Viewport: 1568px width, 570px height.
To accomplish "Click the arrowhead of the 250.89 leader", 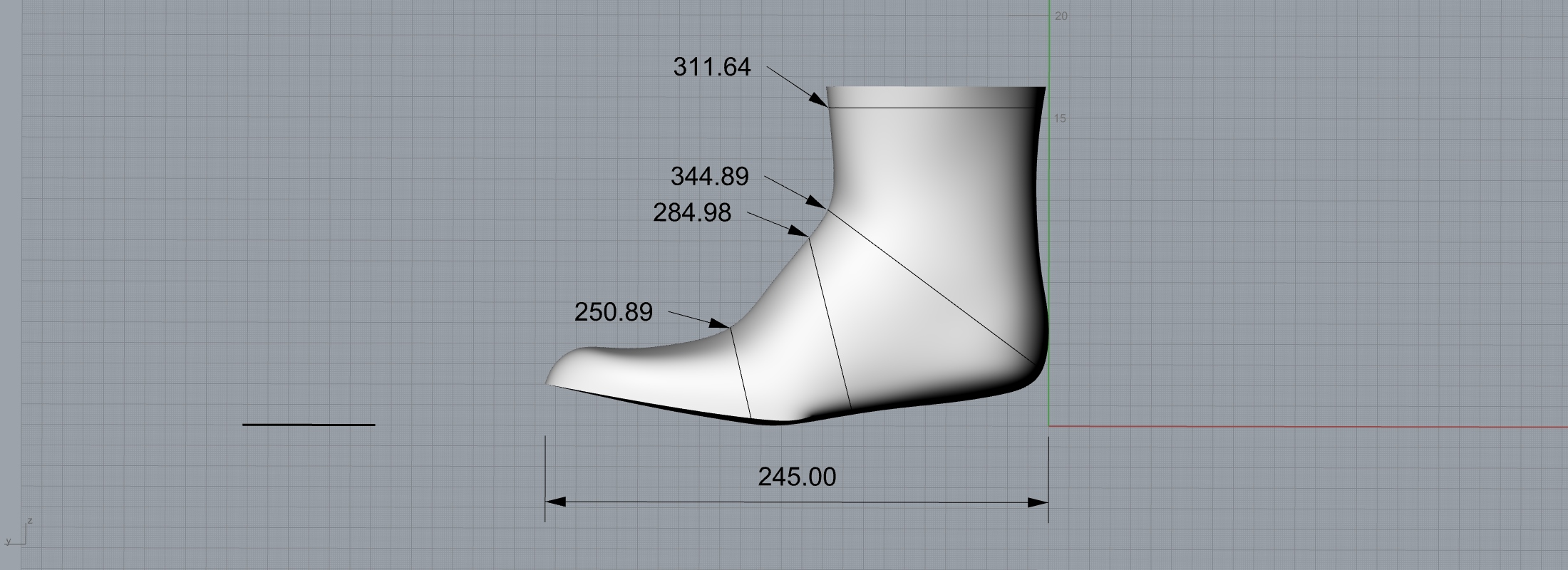I will (x=724, y=326).
